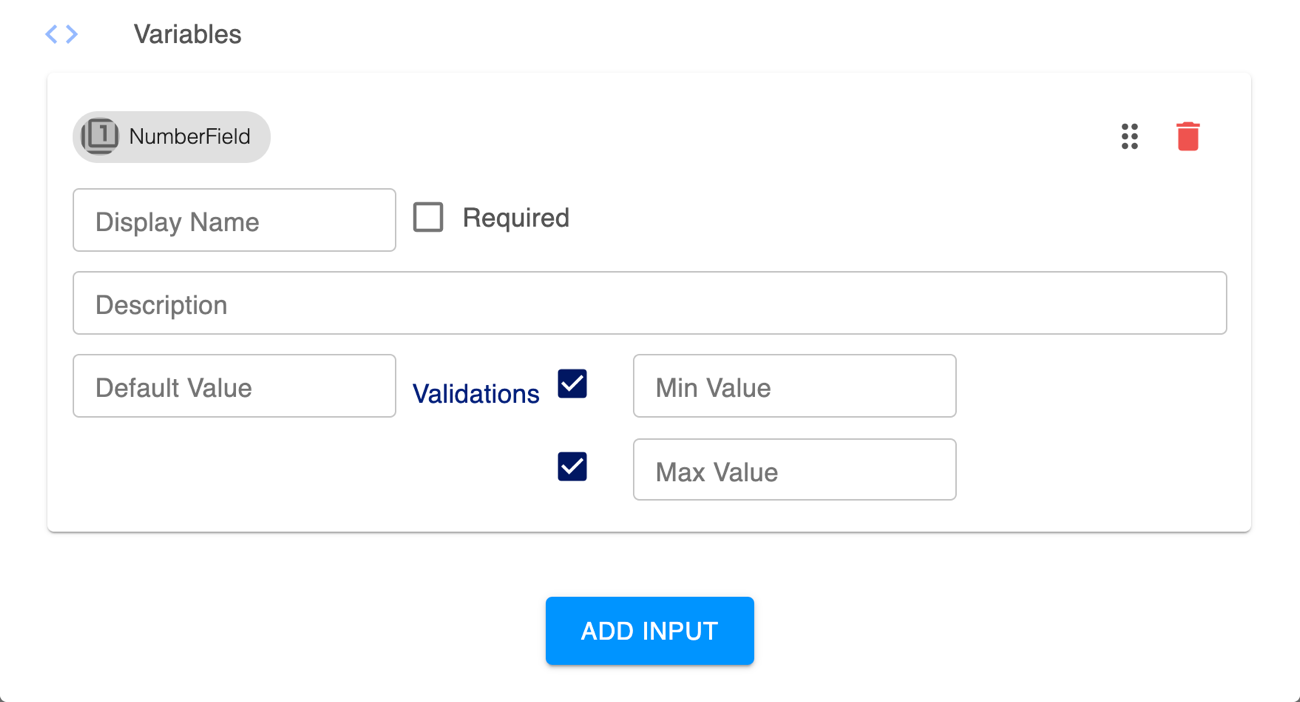1300x702 pixels.
Task: Uncheck the Min Value validation checkbox
Action: (572, 383)
